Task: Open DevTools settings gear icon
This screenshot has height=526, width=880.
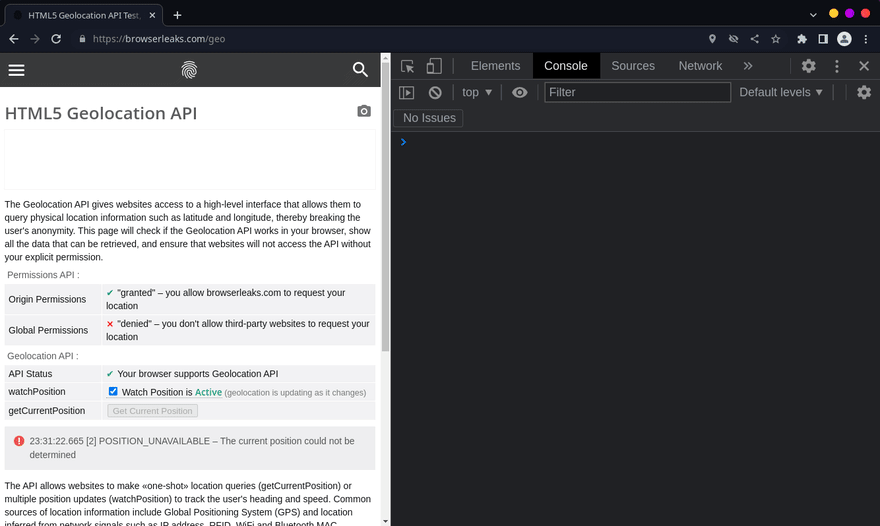Action: pos(808,66)
